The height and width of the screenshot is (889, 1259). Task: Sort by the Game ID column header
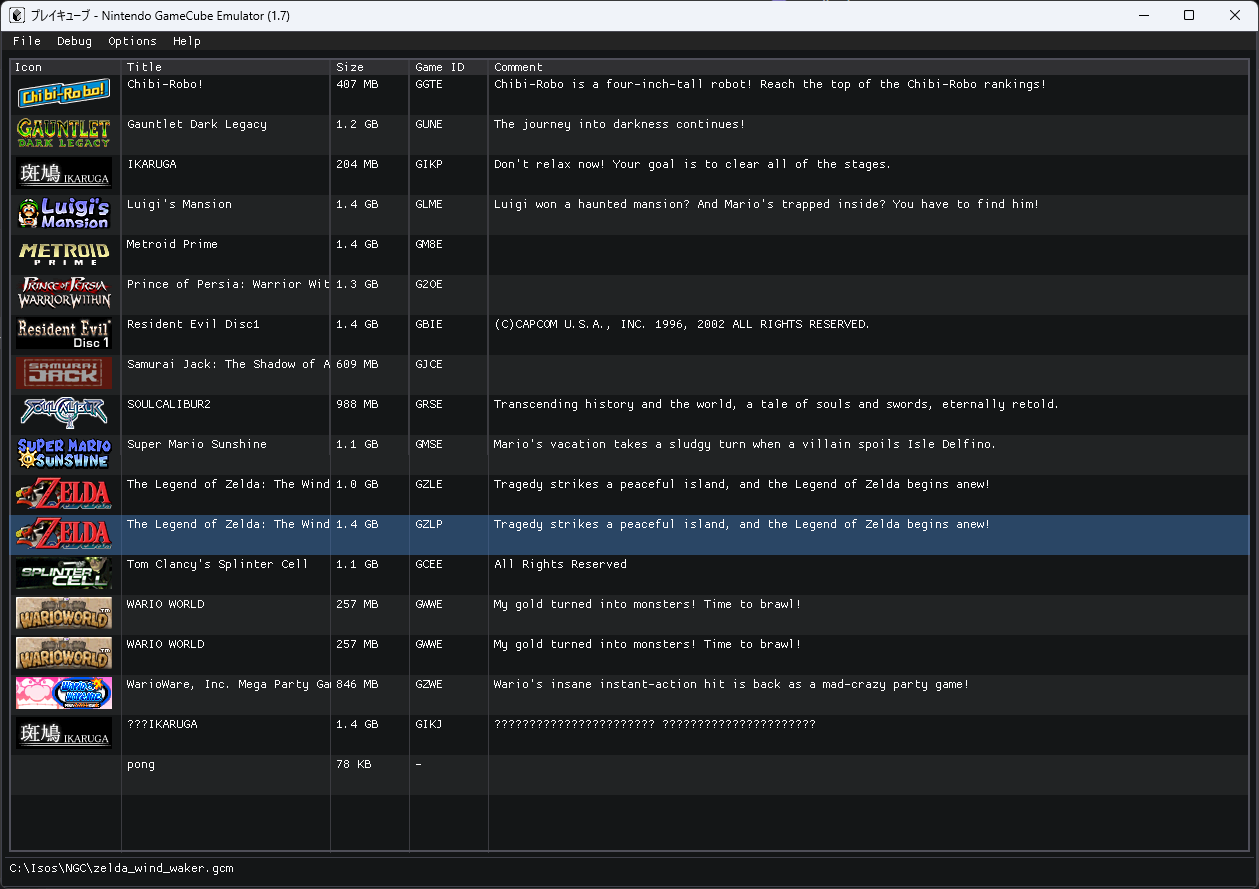449,67
